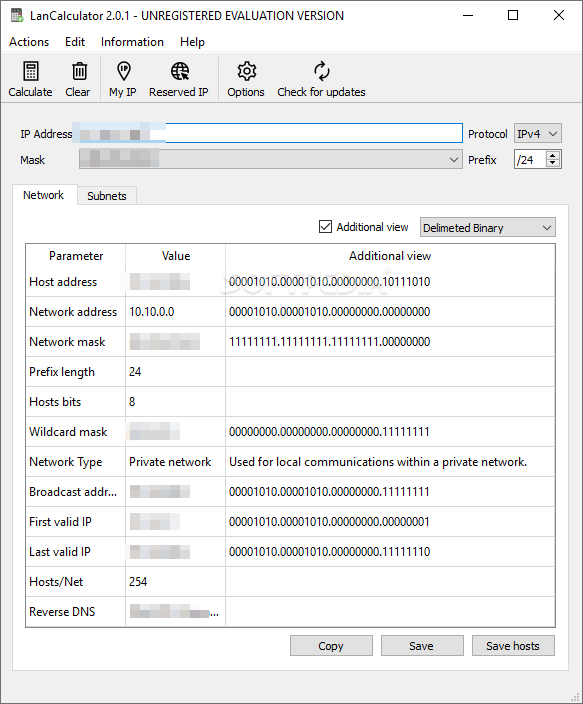
Task: Select the Hosts/Net value 254
Action: tap(138, 582)
